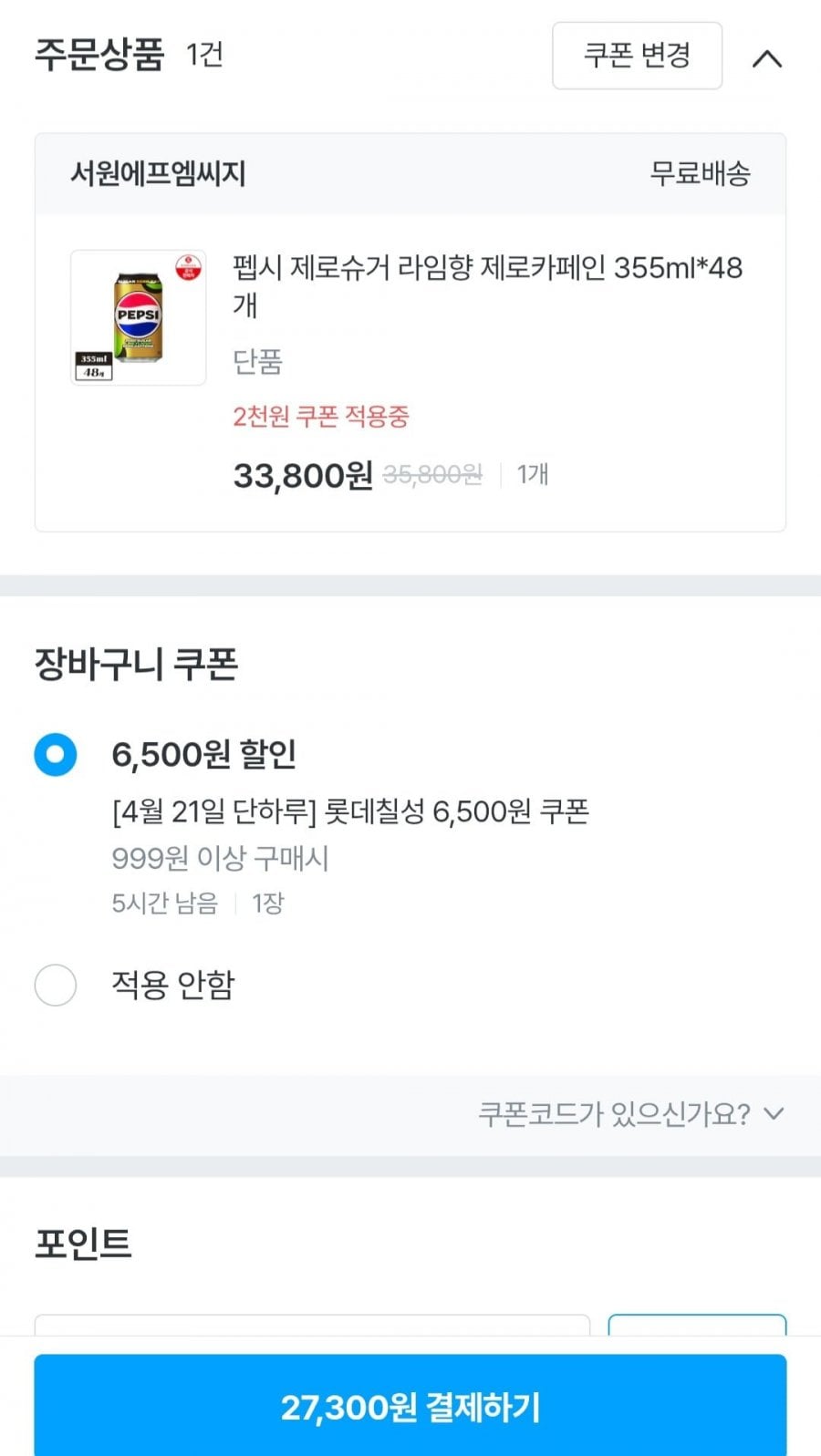Tap the red official badge on the thumbnail
Screen dimensions: 821x1456
[189, 266]
